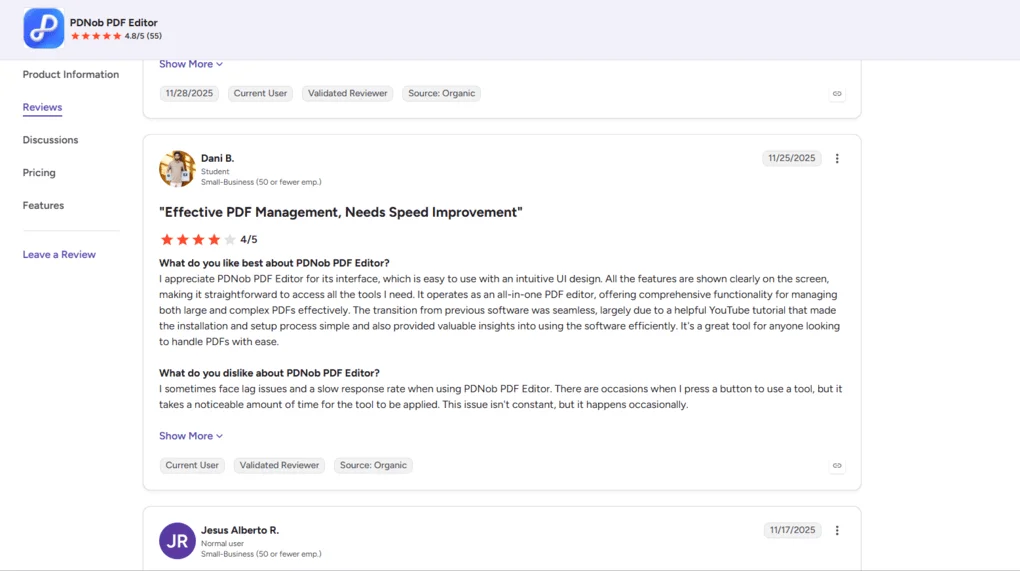Click review title "Effective PDF Management, Needs Speed Improvement"
1020x571 pixels.
pyautogui.click(x=341, y=212)
